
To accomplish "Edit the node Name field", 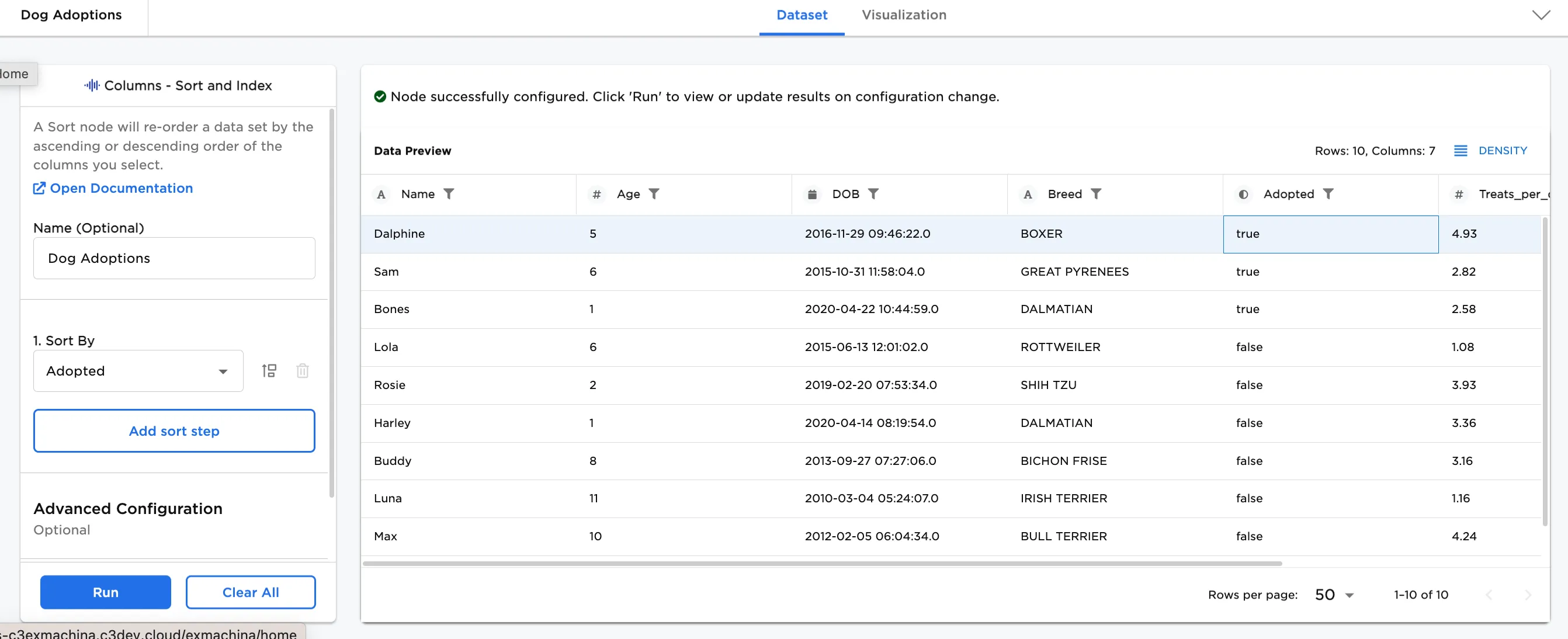I will click(174, 258).
